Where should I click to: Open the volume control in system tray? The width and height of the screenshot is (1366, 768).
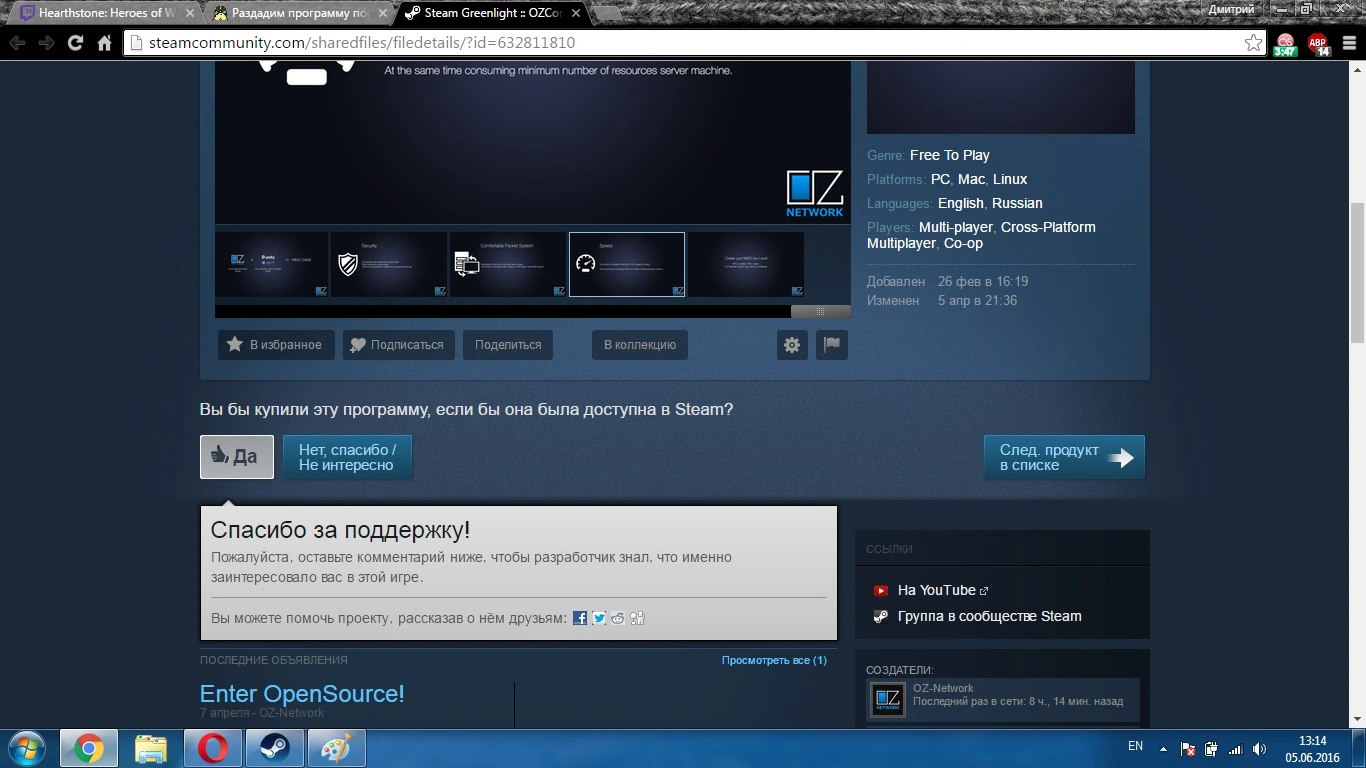[x=1260, y=749]
